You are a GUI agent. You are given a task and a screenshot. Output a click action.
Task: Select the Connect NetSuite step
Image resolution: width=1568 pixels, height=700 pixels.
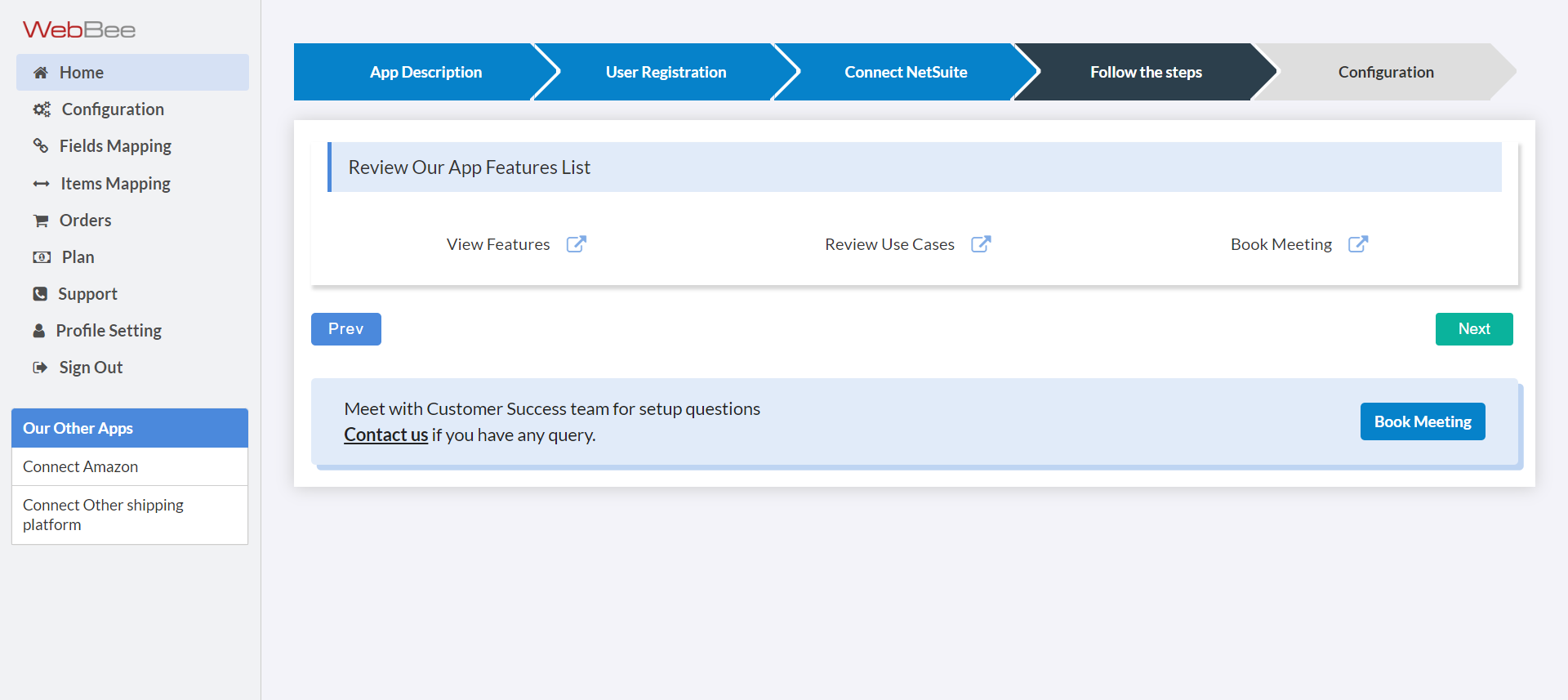[906, 73]
